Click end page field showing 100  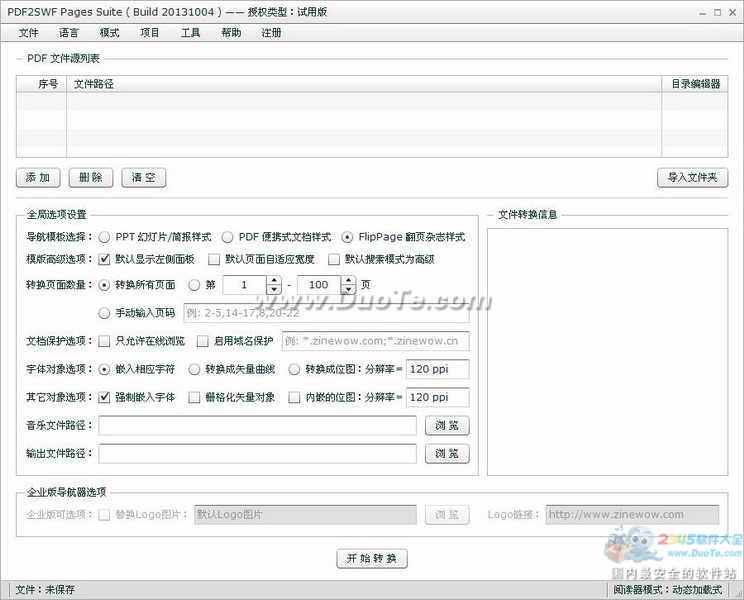pos(319,285)
